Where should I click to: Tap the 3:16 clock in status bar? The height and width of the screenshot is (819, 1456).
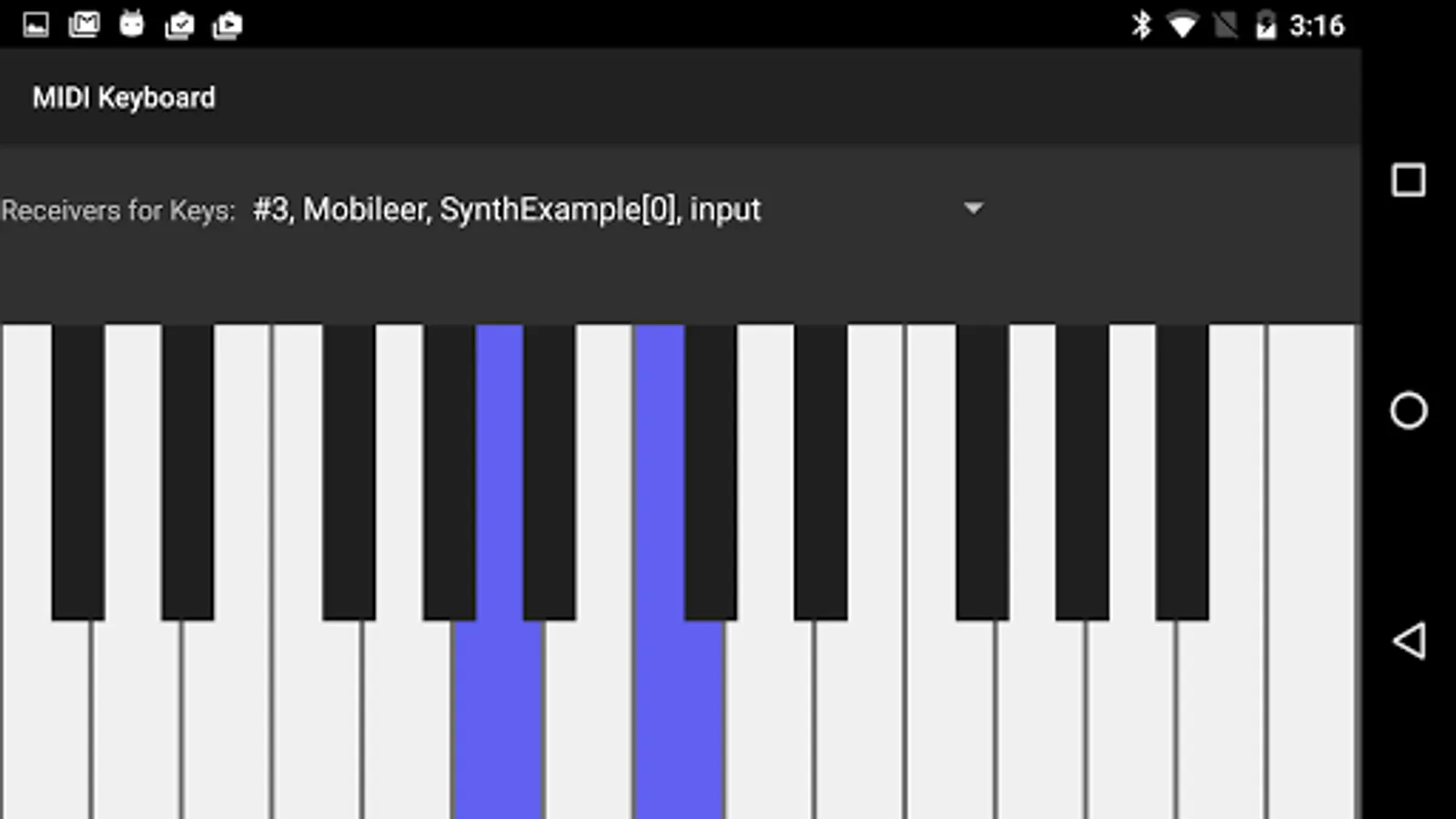click(1317, 25)
